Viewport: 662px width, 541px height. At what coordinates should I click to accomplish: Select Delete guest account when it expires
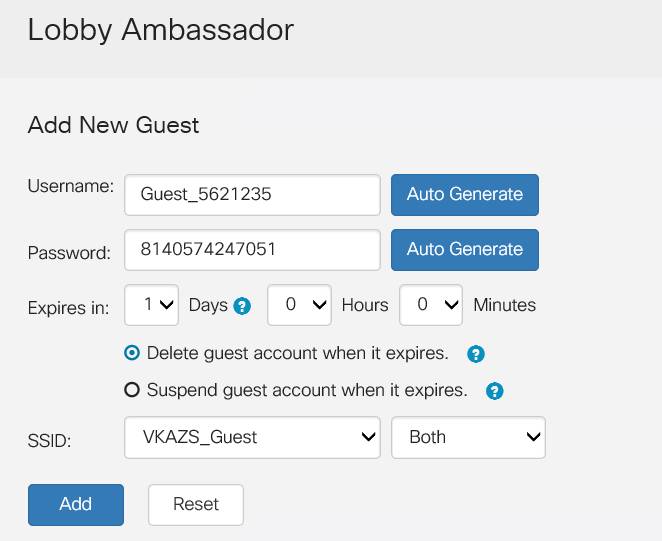click(x=132, y=353)
